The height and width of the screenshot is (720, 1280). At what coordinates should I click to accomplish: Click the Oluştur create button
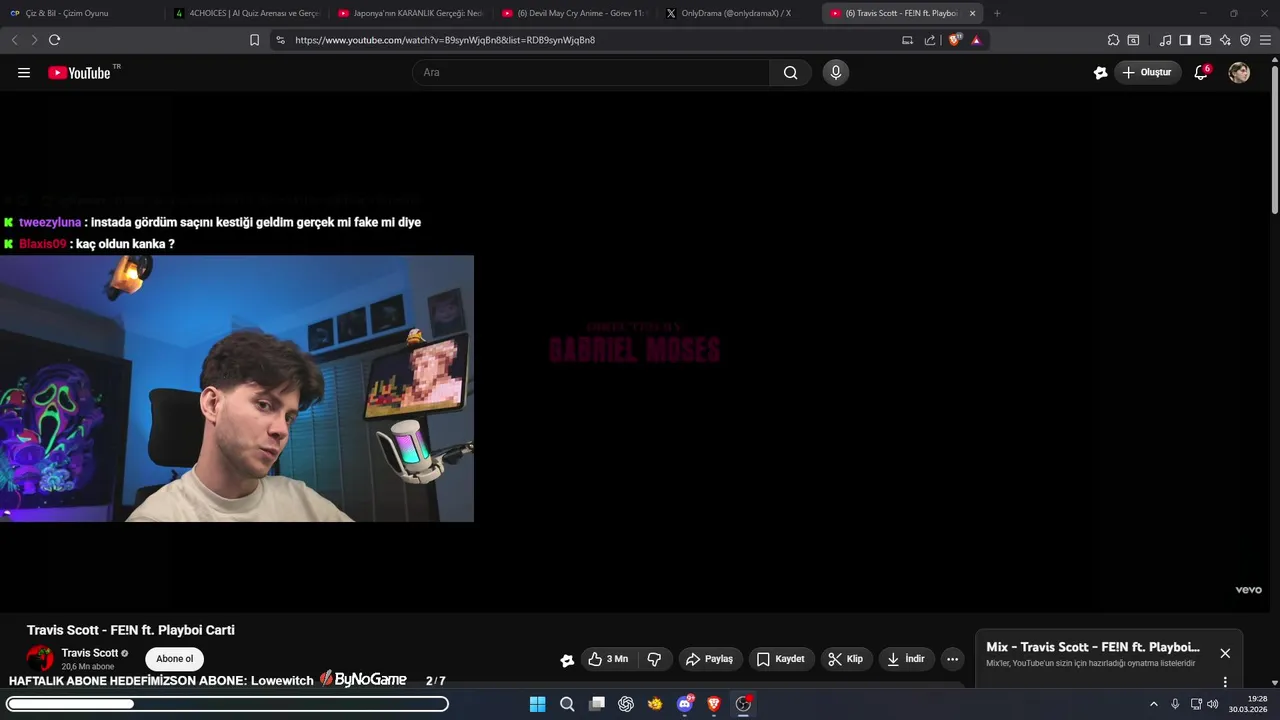pos(1147,73)
